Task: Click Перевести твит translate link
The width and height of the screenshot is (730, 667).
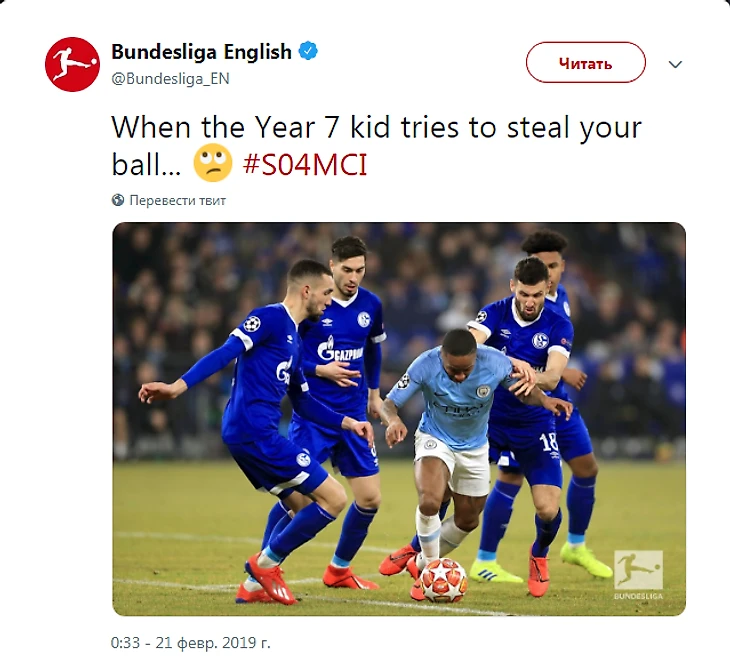Action: [177, 201]
